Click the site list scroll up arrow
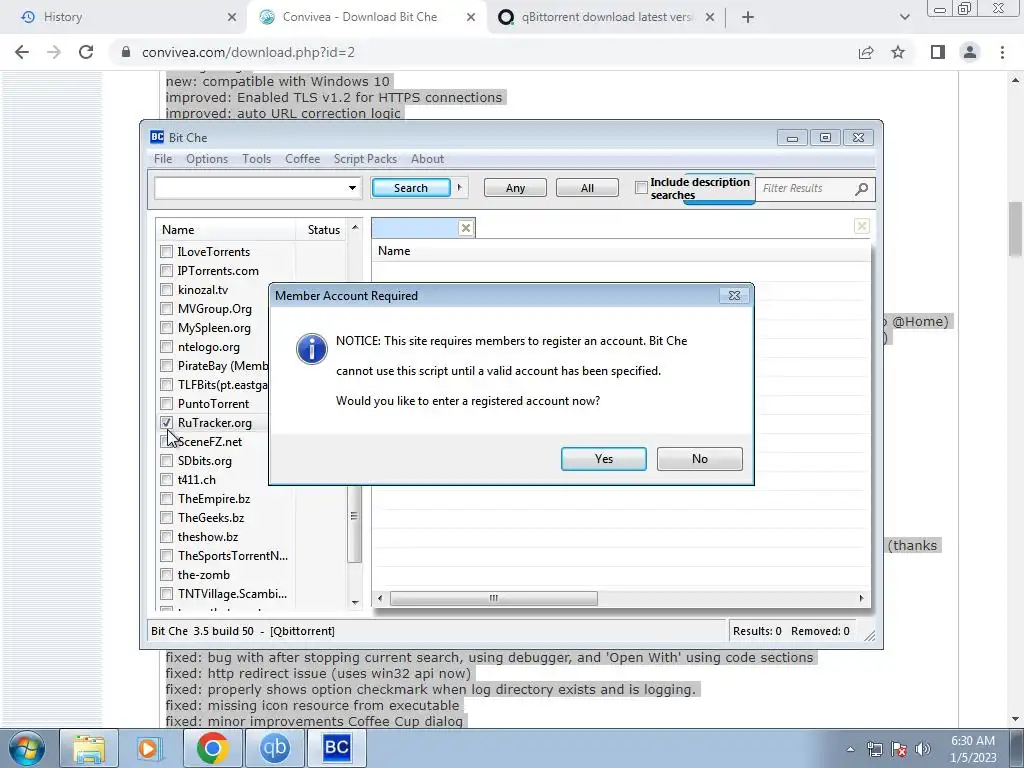This screenshot has width=1024, height=768. 355,228
